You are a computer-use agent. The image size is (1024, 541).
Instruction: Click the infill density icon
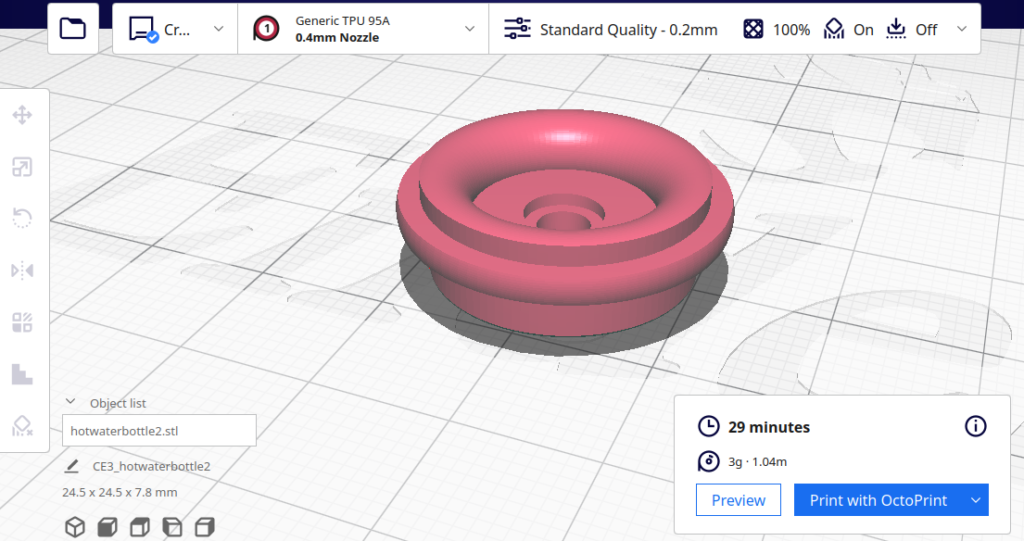click(x=753, y=29)
